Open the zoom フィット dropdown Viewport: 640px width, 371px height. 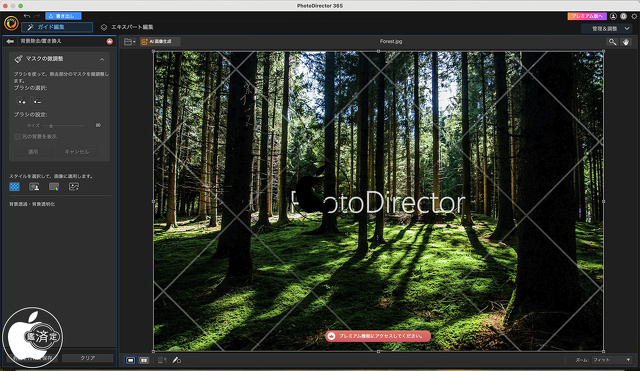tap(612, 360)
